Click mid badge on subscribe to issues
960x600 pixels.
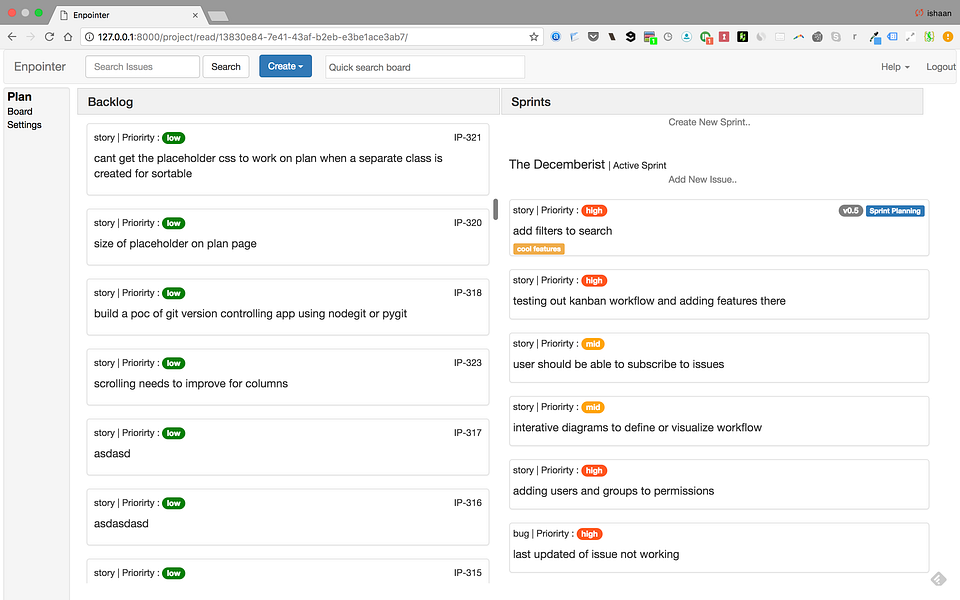(593, 344)
